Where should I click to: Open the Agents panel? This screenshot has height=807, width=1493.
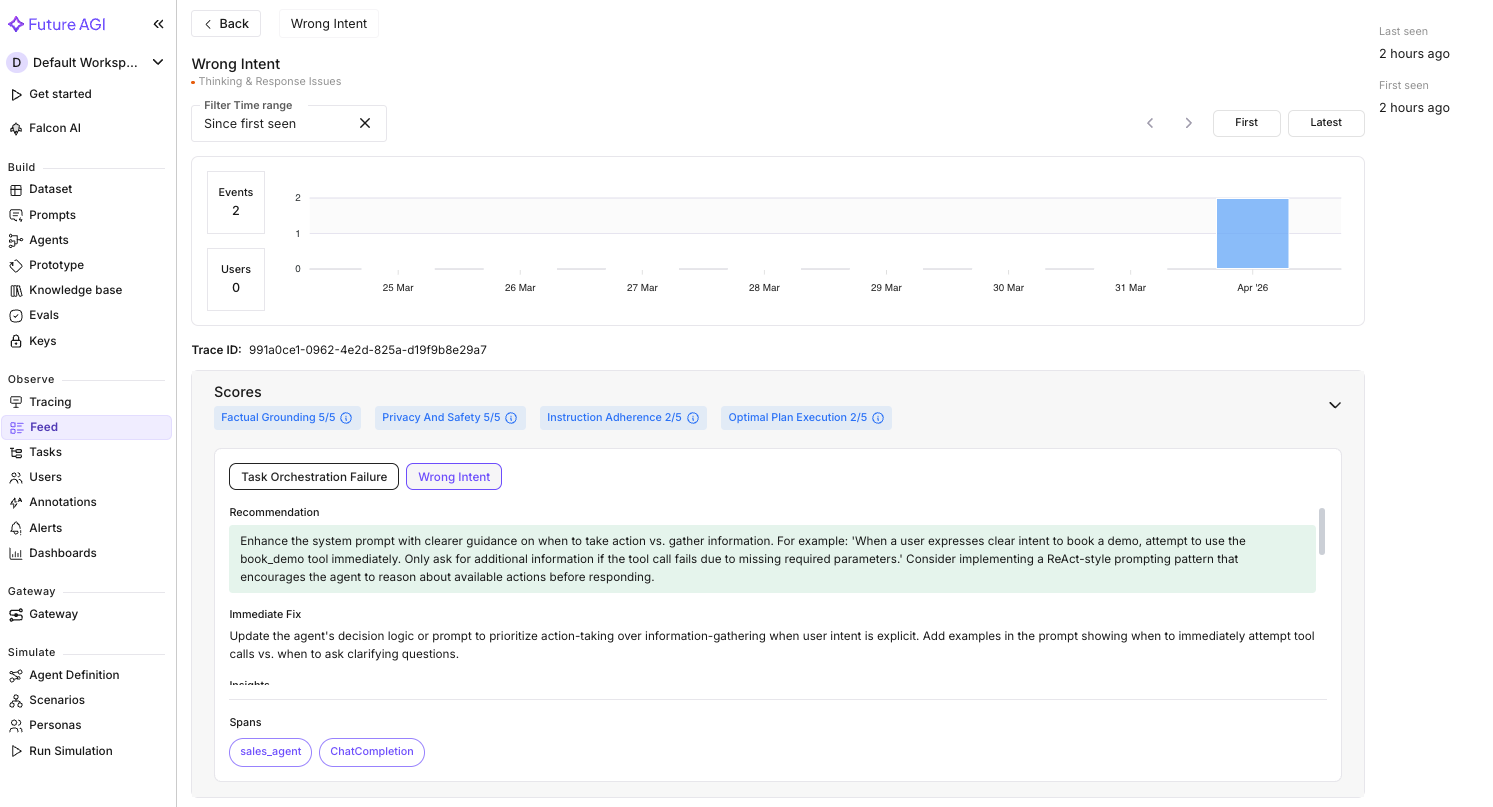tap(48, 239)
